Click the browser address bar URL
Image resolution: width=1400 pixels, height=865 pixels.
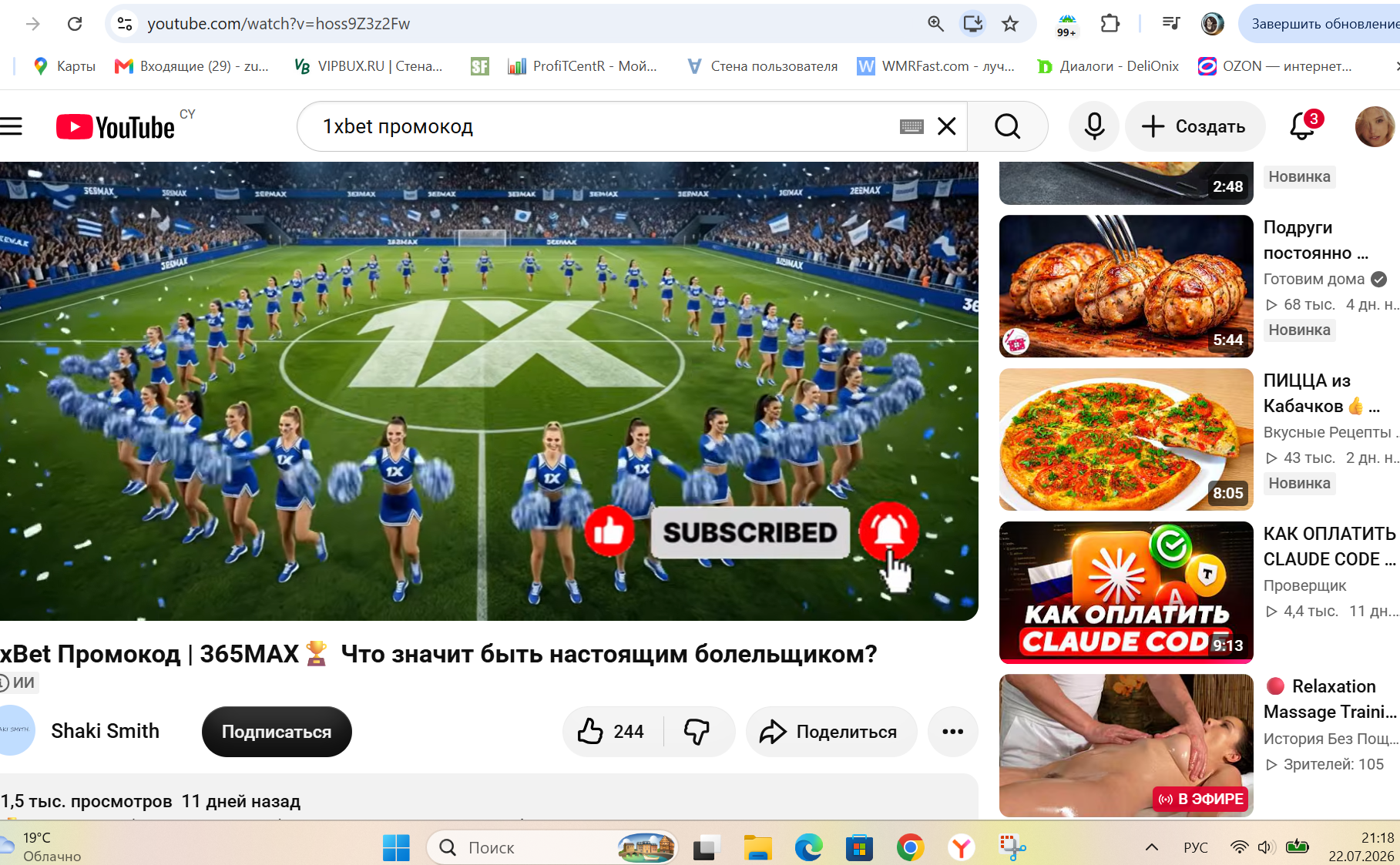[279, 24]
